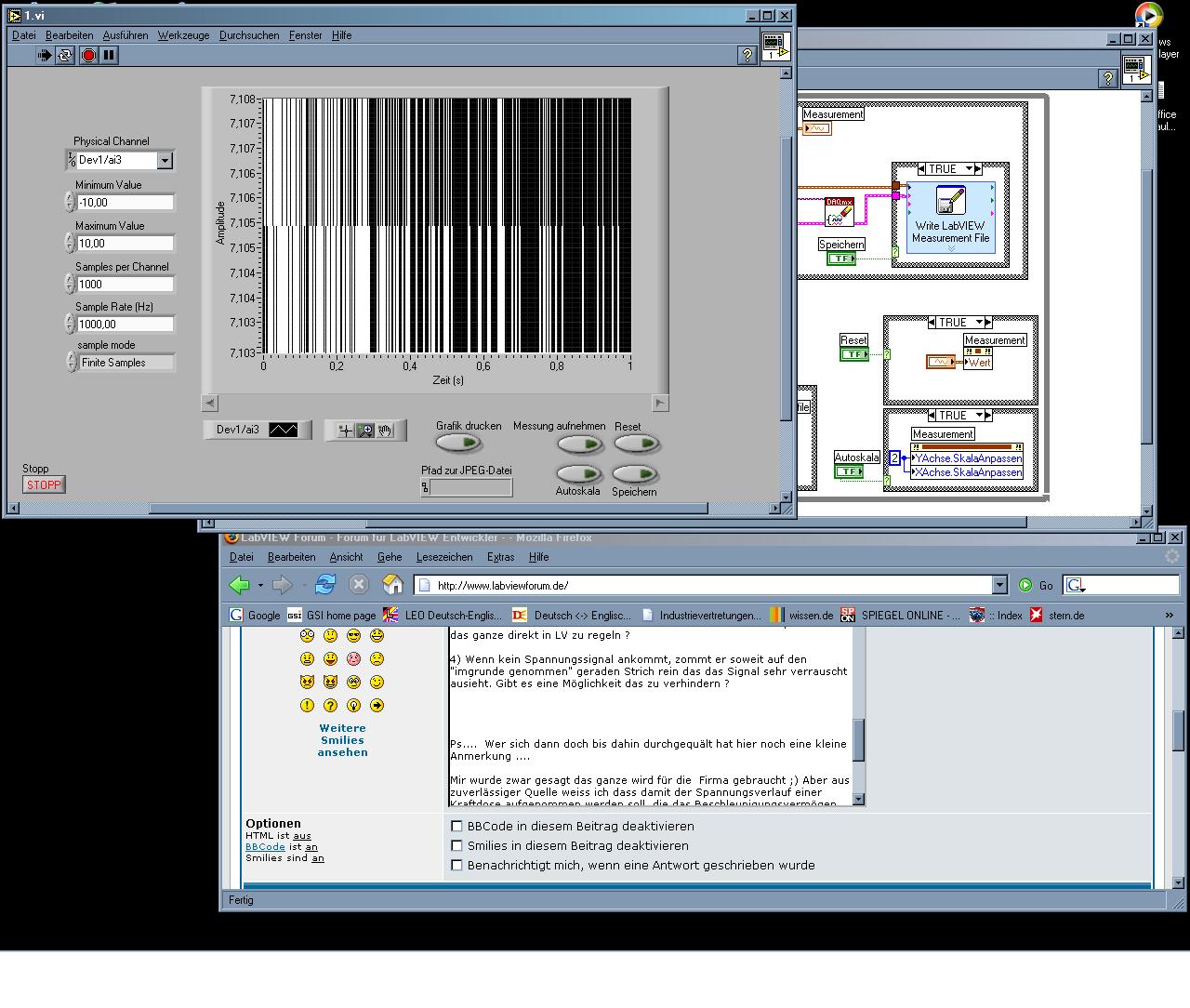Enable 'BBCode in diesem Beitrag deaktivieren' checkbox
The height and width of the screenshot is (1008, 1190).
(456, 826)
